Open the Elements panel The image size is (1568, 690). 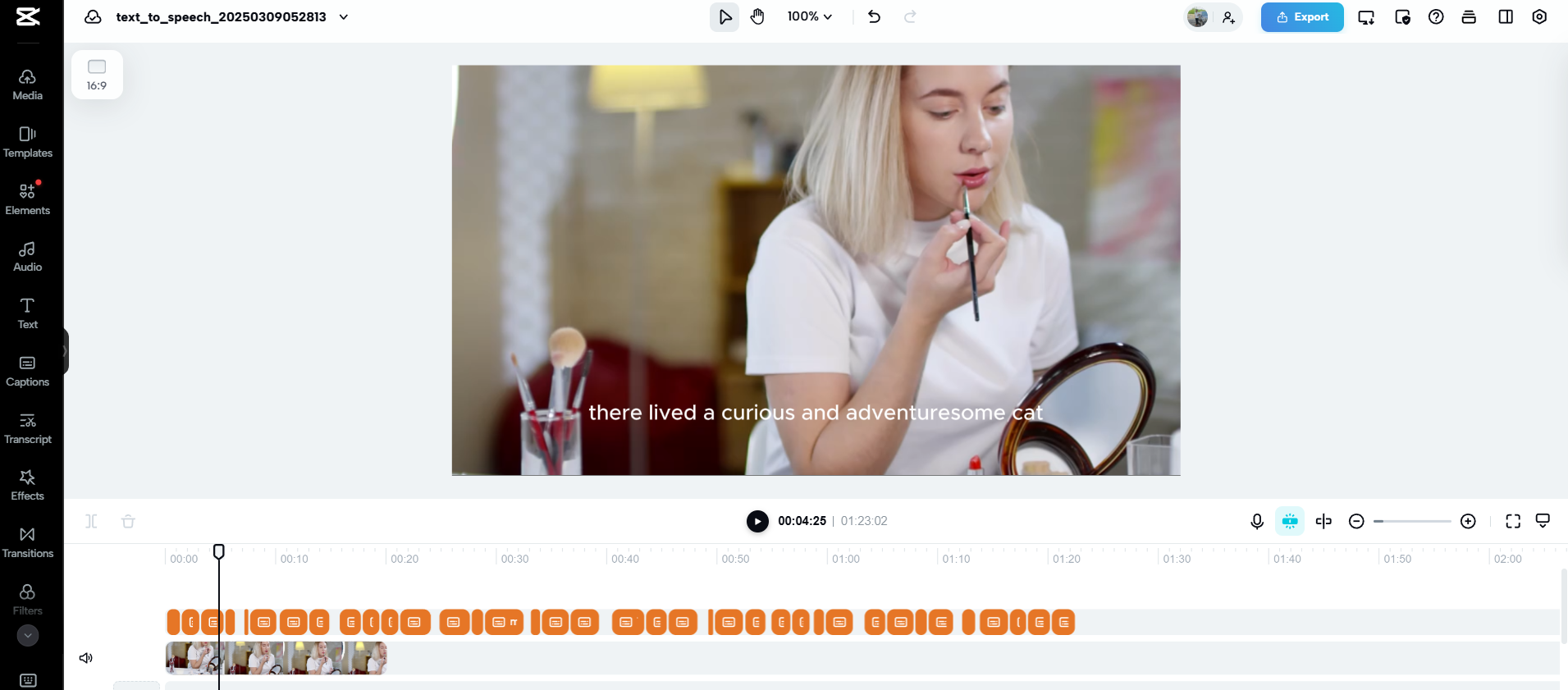(x=28, y=199)
